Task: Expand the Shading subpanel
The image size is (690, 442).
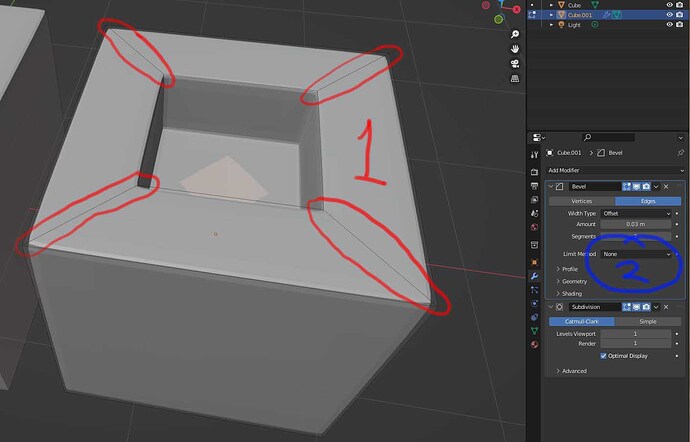Action: (x=569, y=294)
